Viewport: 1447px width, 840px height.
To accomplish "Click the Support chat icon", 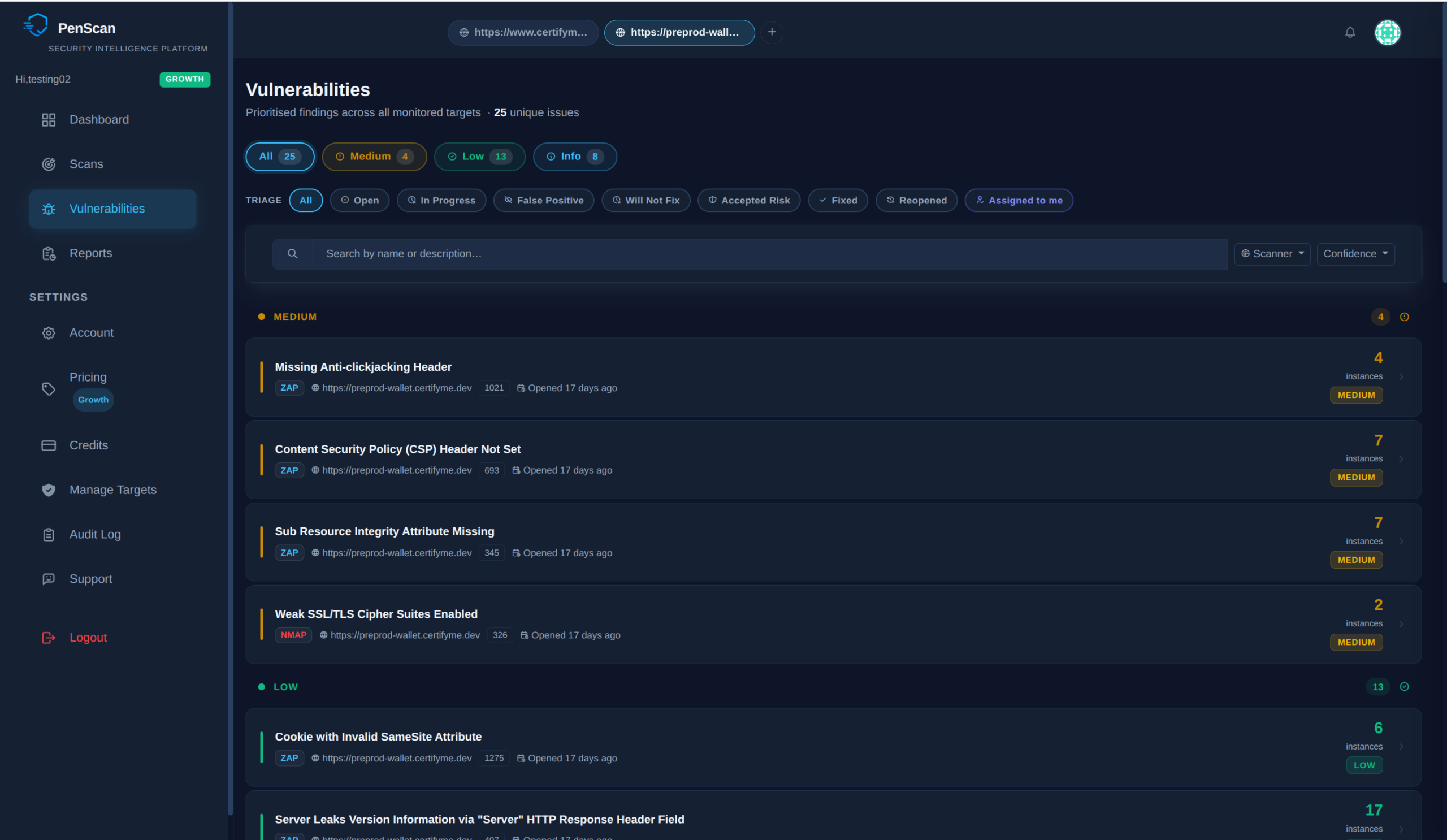I will click(49, 579).
